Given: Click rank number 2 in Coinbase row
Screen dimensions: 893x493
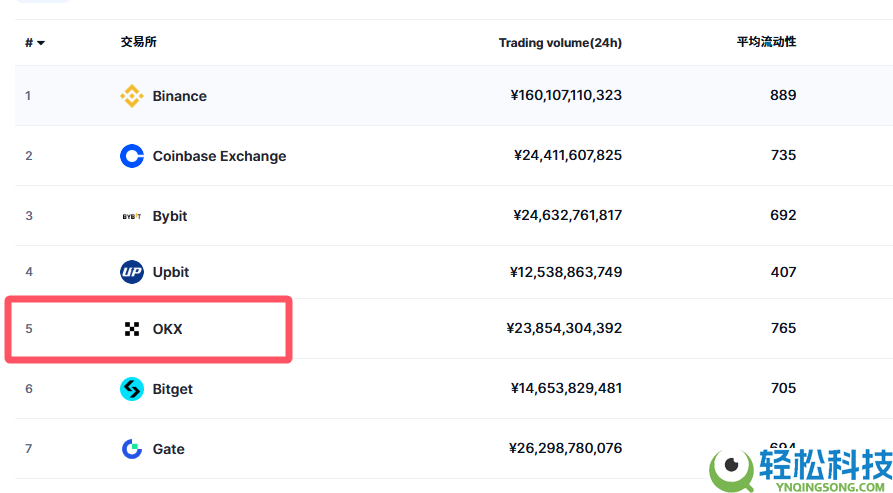Looking at the screenshot, I should [28, 156].
